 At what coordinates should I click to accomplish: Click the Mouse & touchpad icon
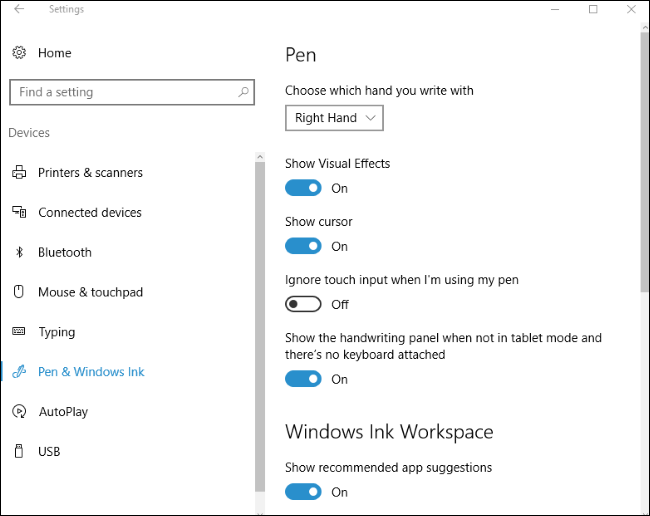19,292
